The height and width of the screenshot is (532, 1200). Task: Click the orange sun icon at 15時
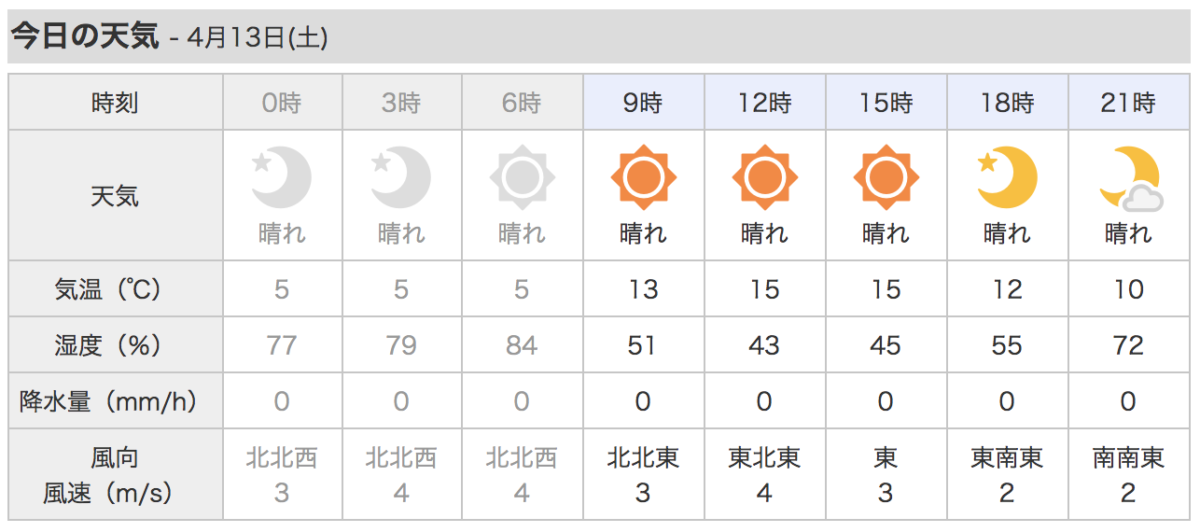[x=885, y=179]
